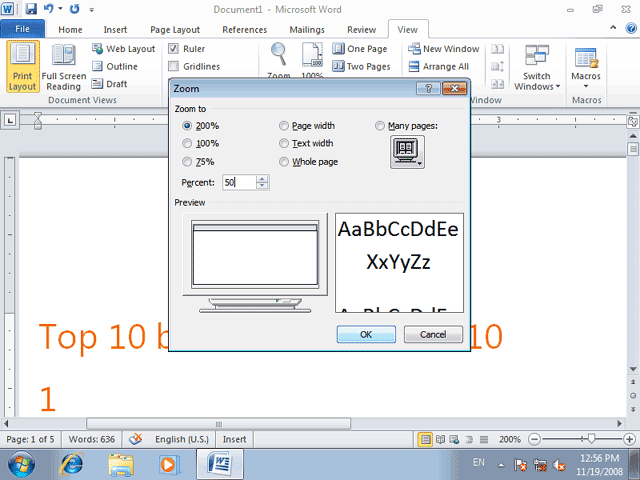Choose Two Pages view
640x480 pixels.
361,66
